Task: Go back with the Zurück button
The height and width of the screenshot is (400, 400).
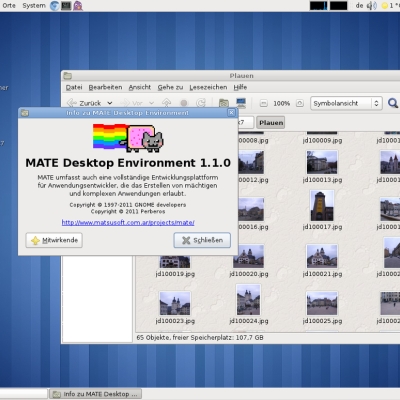Action: pyautogui.click(x=84, y=103)
